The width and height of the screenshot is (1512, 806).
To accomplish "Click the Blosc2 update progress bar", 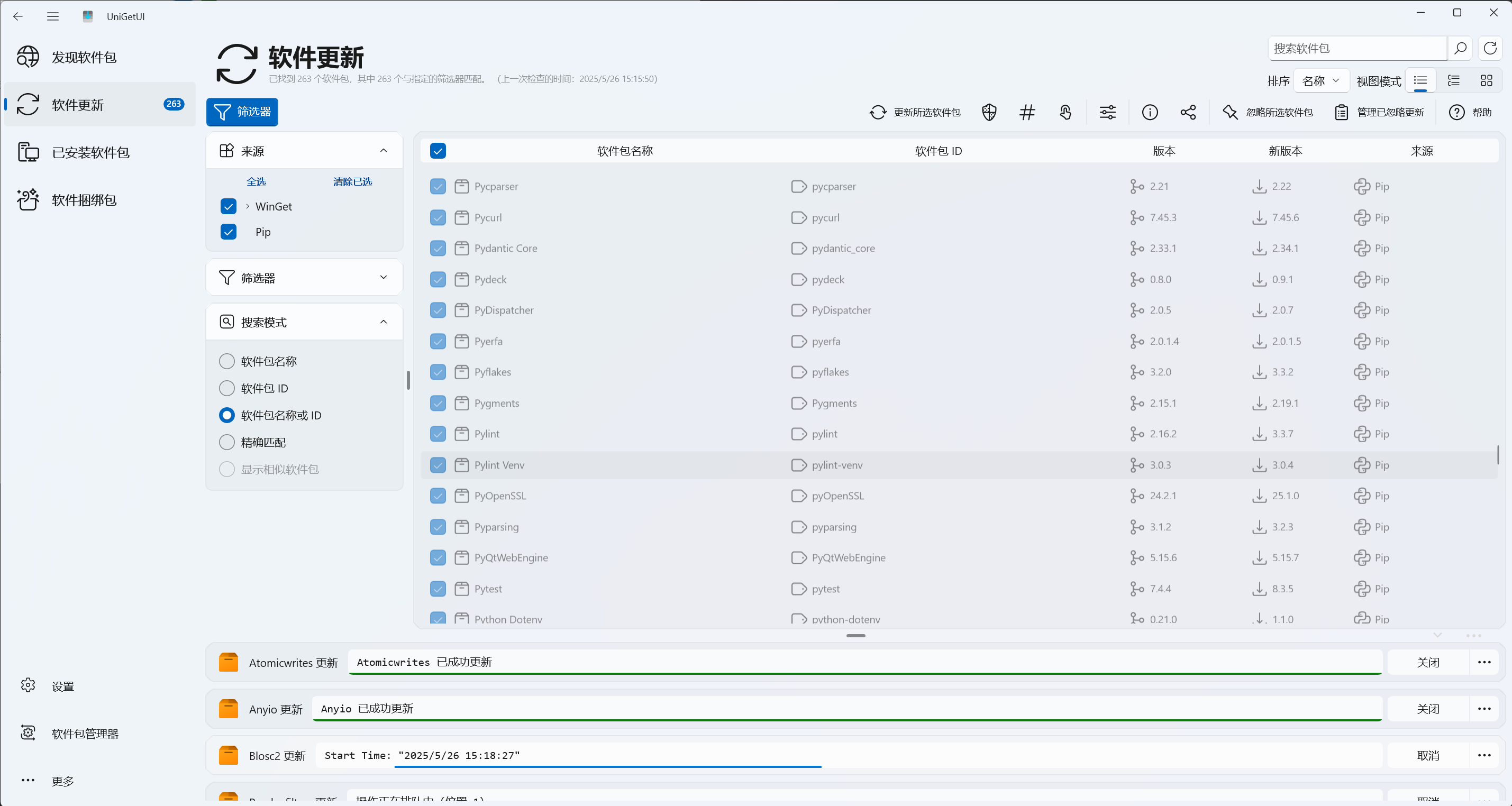I will (607, 766).
